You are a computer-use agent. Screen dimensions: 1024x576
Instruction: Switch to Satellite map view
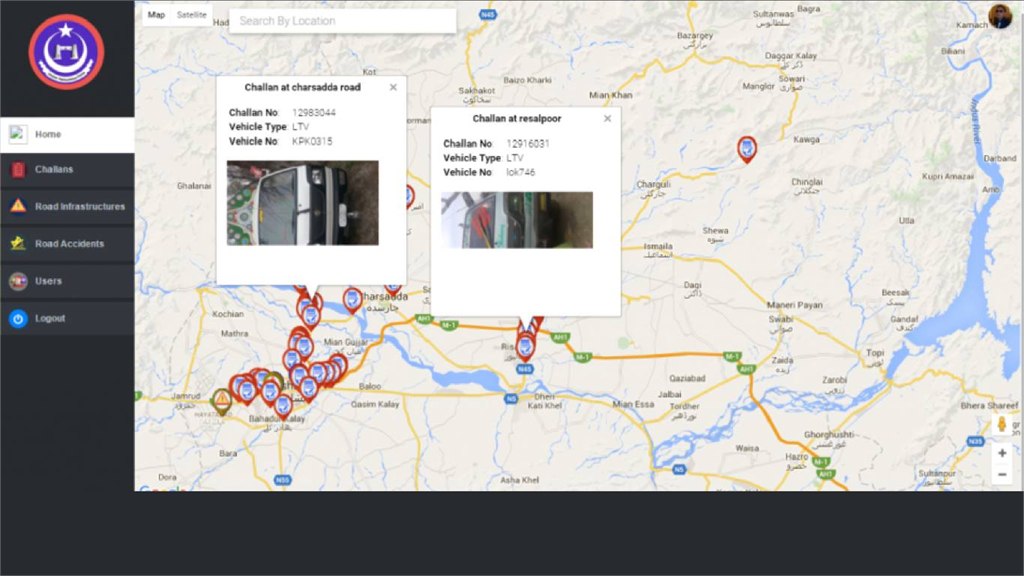click(x=192, y=15)
